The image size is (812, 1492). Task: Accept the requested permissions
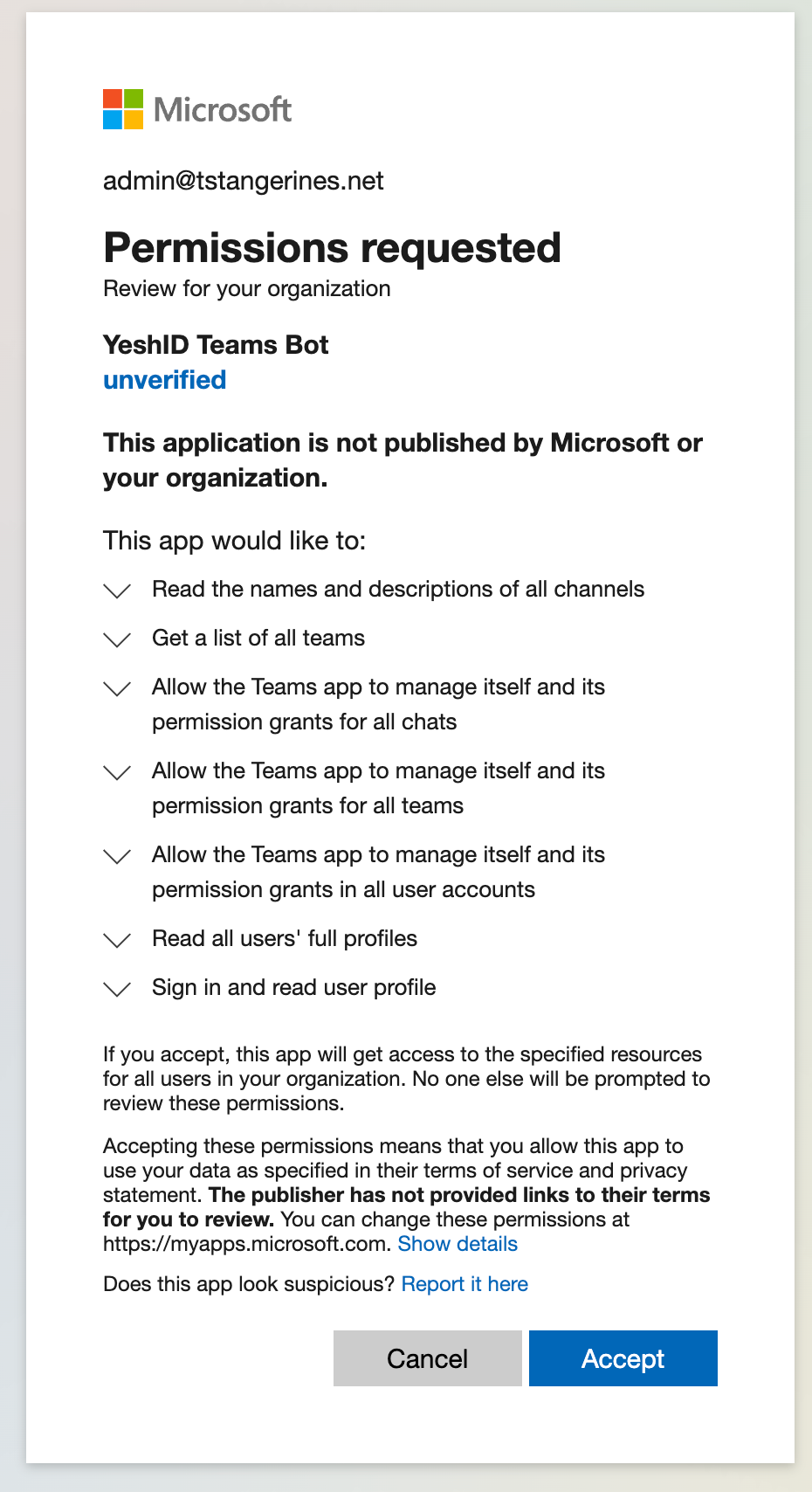point(623,1358)
